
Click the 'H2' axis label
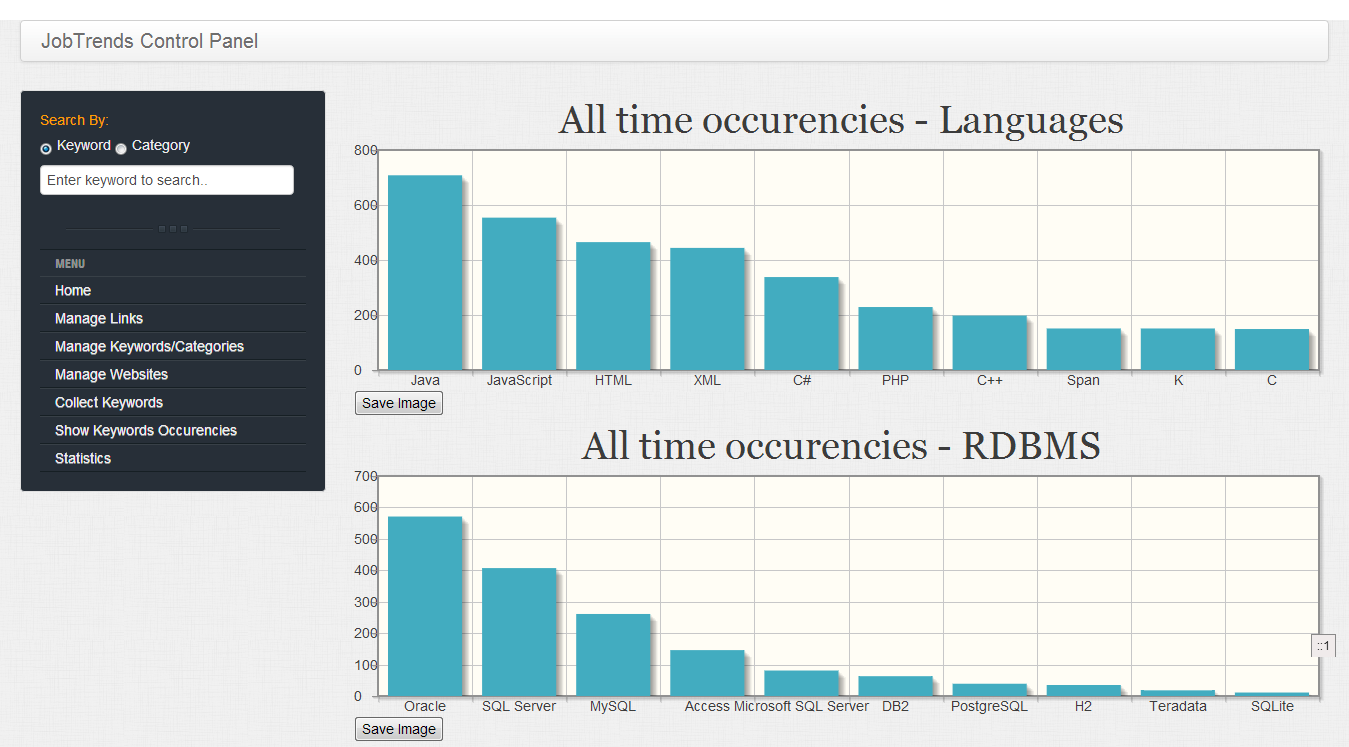point(1083,706)
